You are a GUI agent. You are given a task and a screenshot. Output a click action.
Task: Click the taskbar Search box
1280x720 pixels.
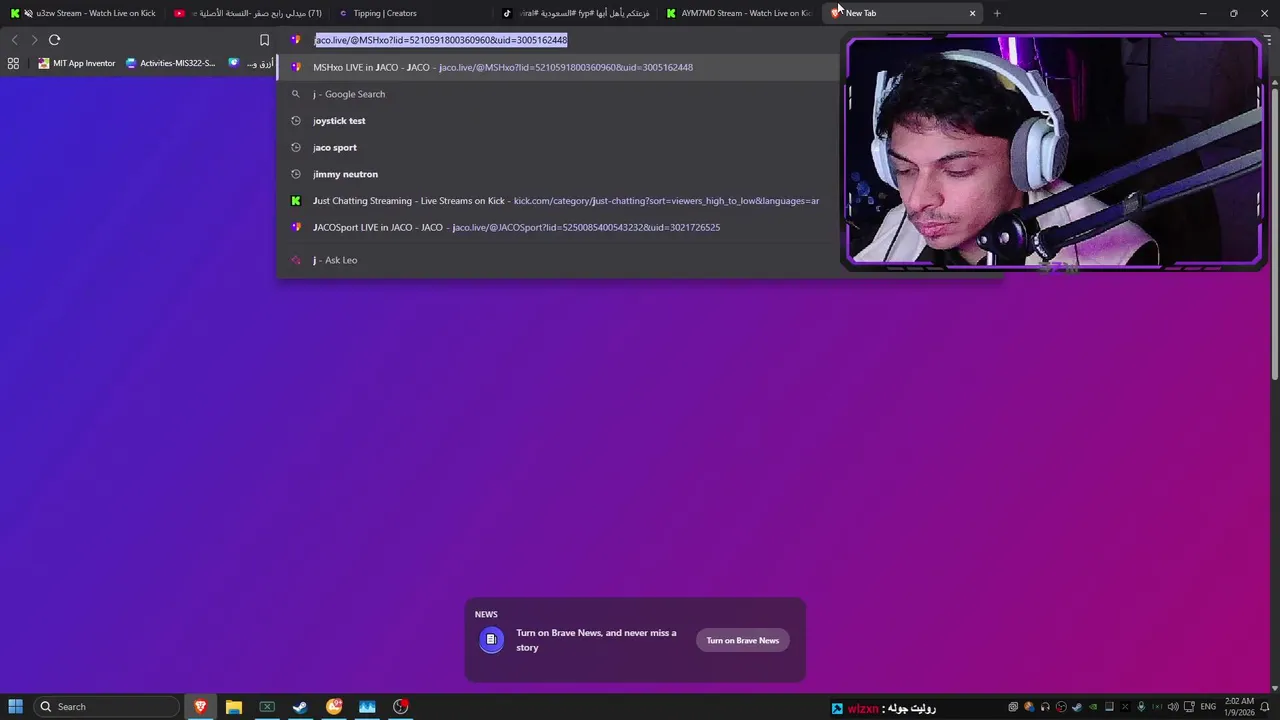click(x=105, y=707)
